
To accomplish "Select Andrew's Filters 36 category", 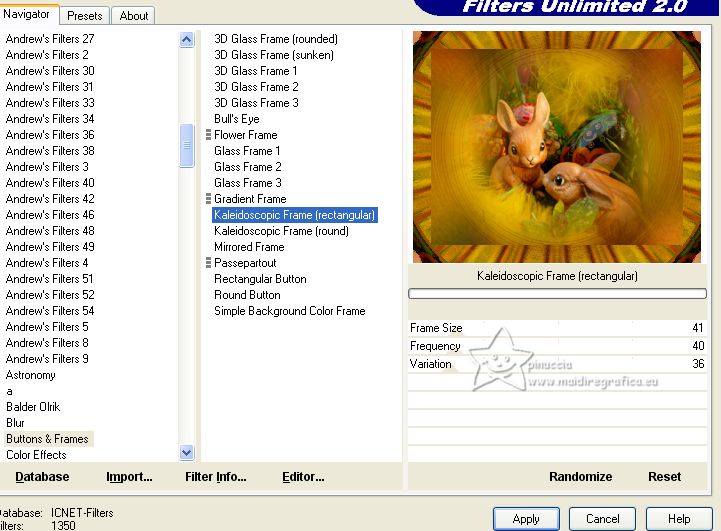I will 50,135.
